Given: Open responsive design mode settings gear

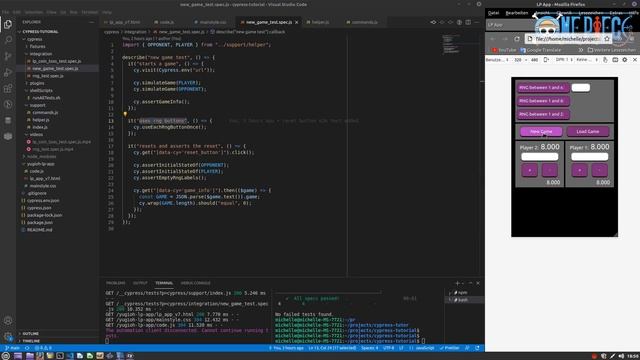Looking at the screenshot, I should coord(625,60).
